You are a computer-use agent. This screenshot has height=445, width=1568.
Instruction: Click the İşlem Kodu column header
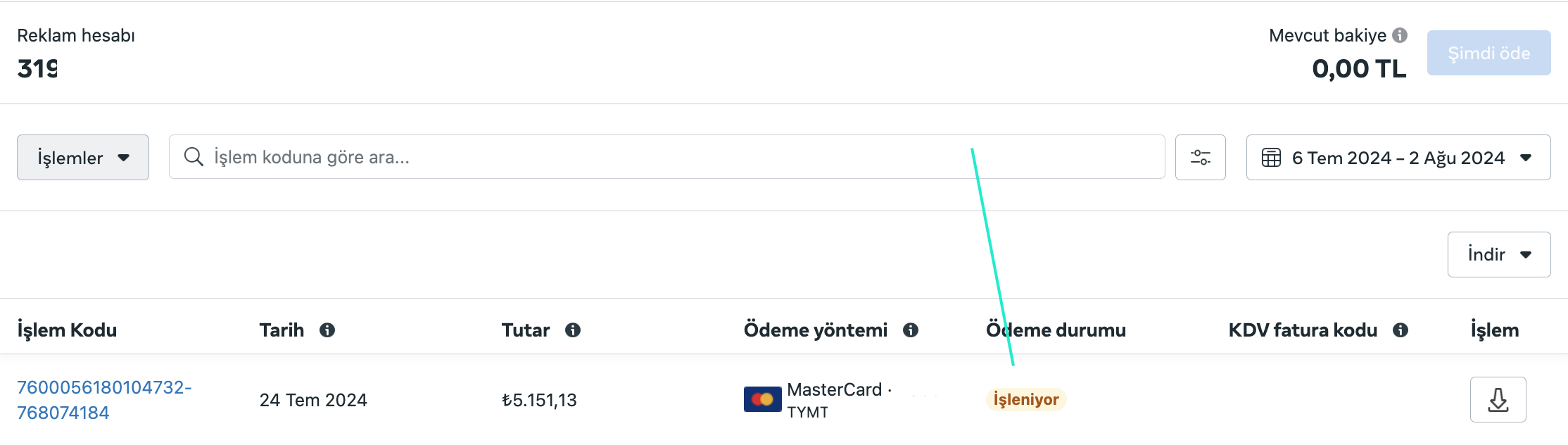pos(67,330)
